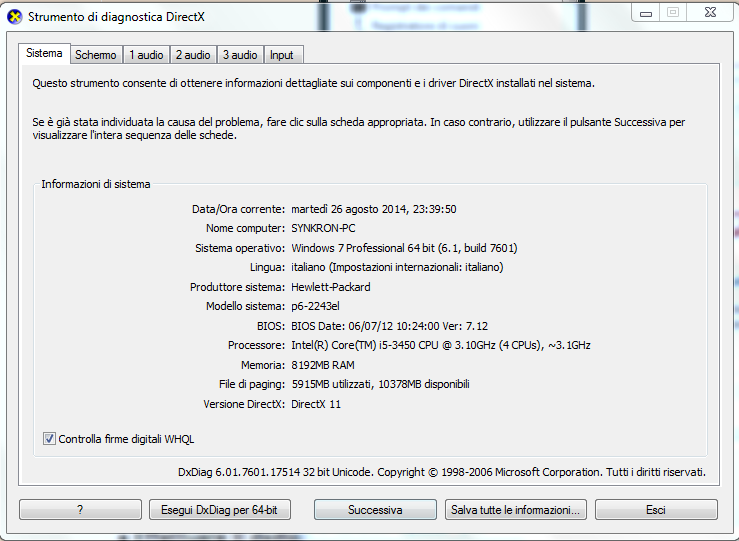Show the 3 audio tab

239,55
